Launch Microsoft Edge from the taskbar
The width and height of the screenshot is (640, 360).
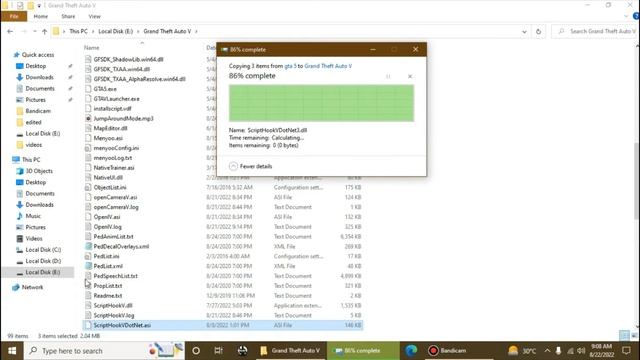click(411, 351)
